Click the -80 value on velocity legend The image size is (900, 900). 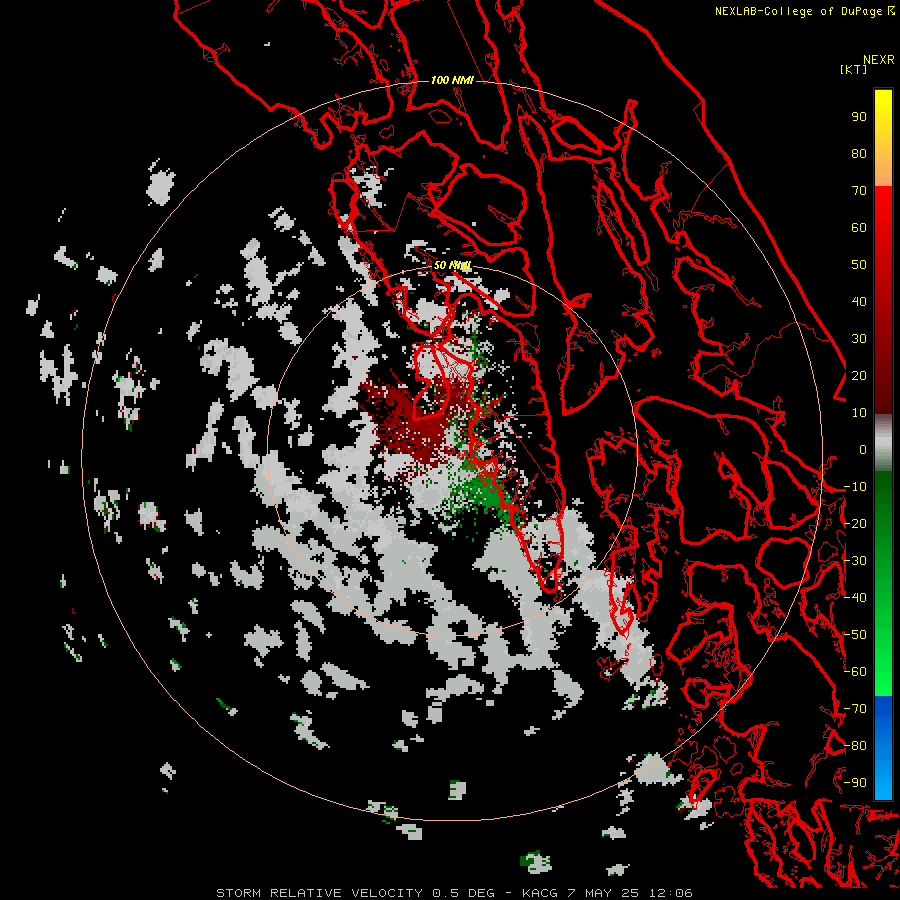(855, 746)
